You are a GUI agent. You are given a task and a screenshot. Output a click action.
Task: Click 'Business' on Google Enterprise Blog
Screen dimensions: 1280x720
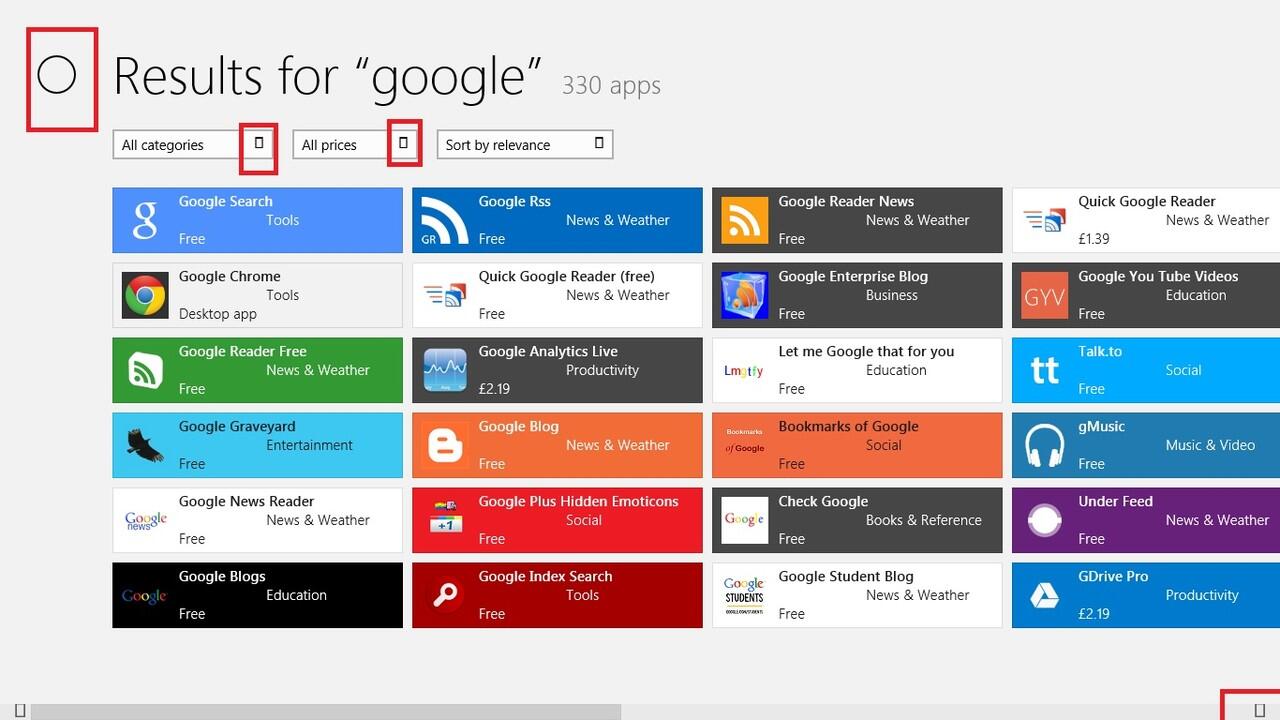pyautogui.click(x=892, y=295)
